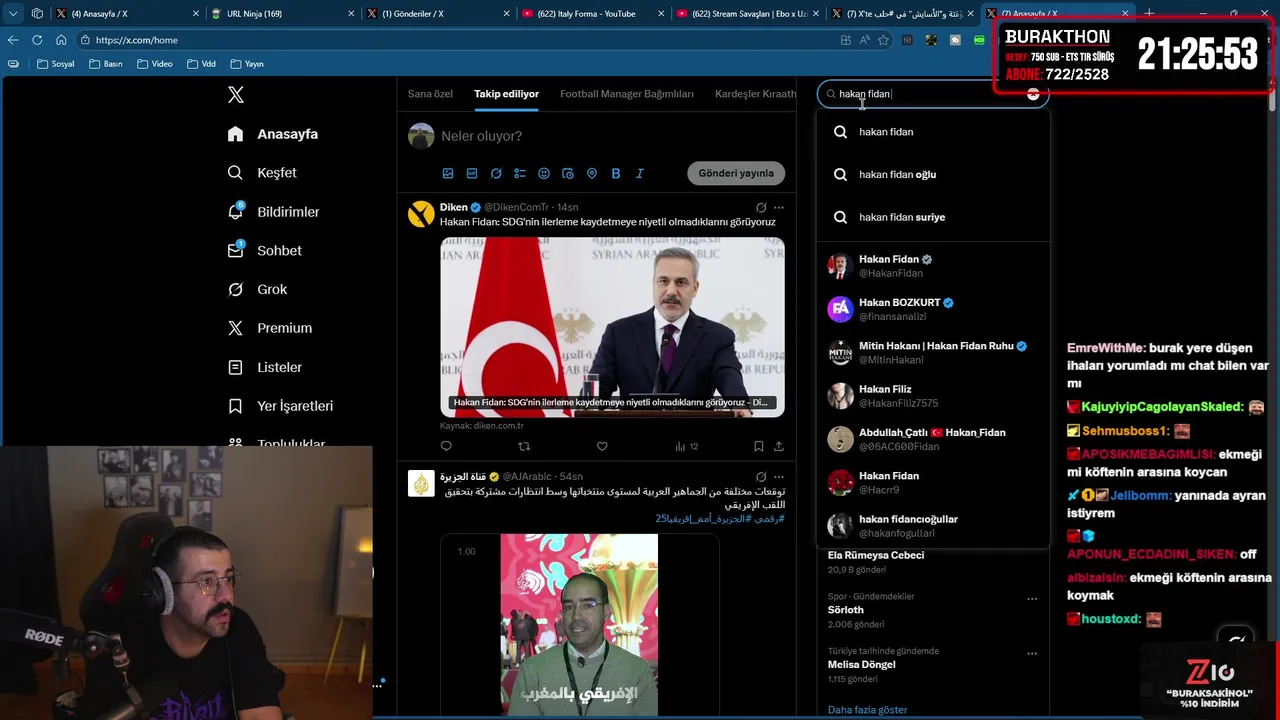Select suggestion 'hakan fidan oğlu'

(x=933, y=174)
